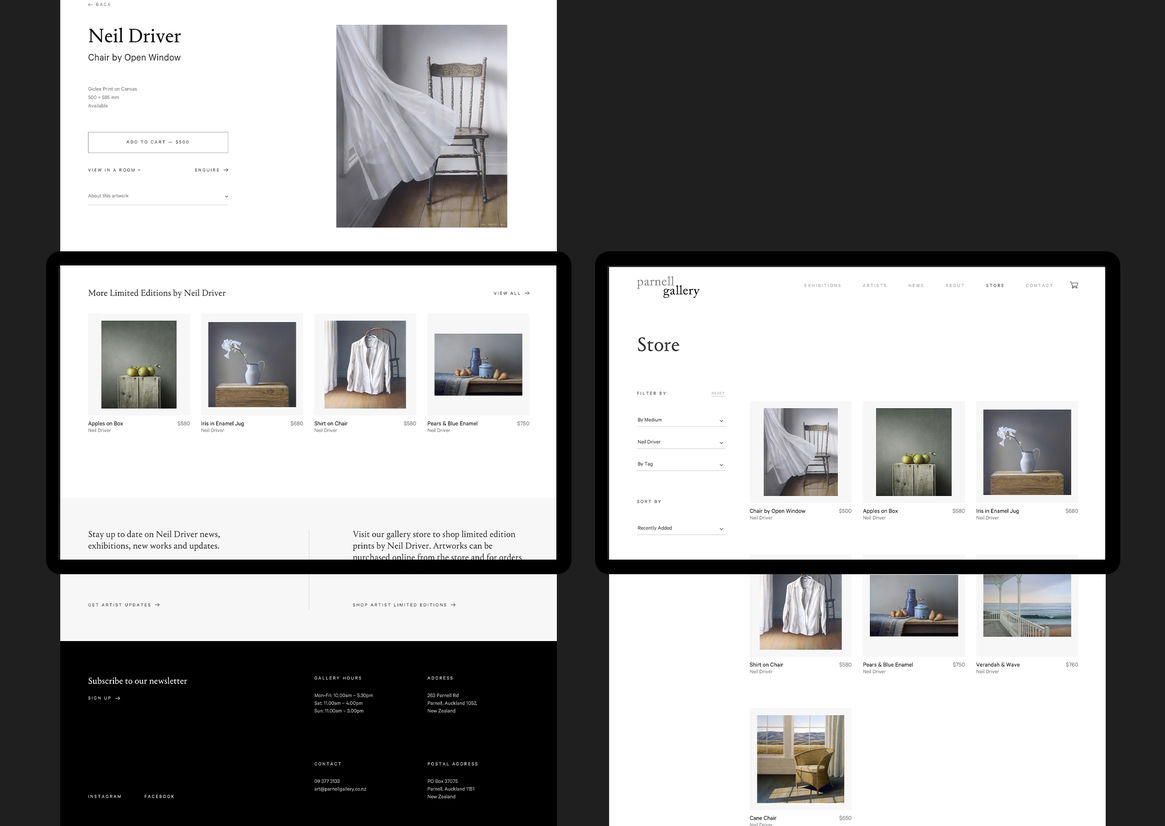Click the newsletter Sign Up link
This screenshot has height=826, width=1165.
[104, 698]
